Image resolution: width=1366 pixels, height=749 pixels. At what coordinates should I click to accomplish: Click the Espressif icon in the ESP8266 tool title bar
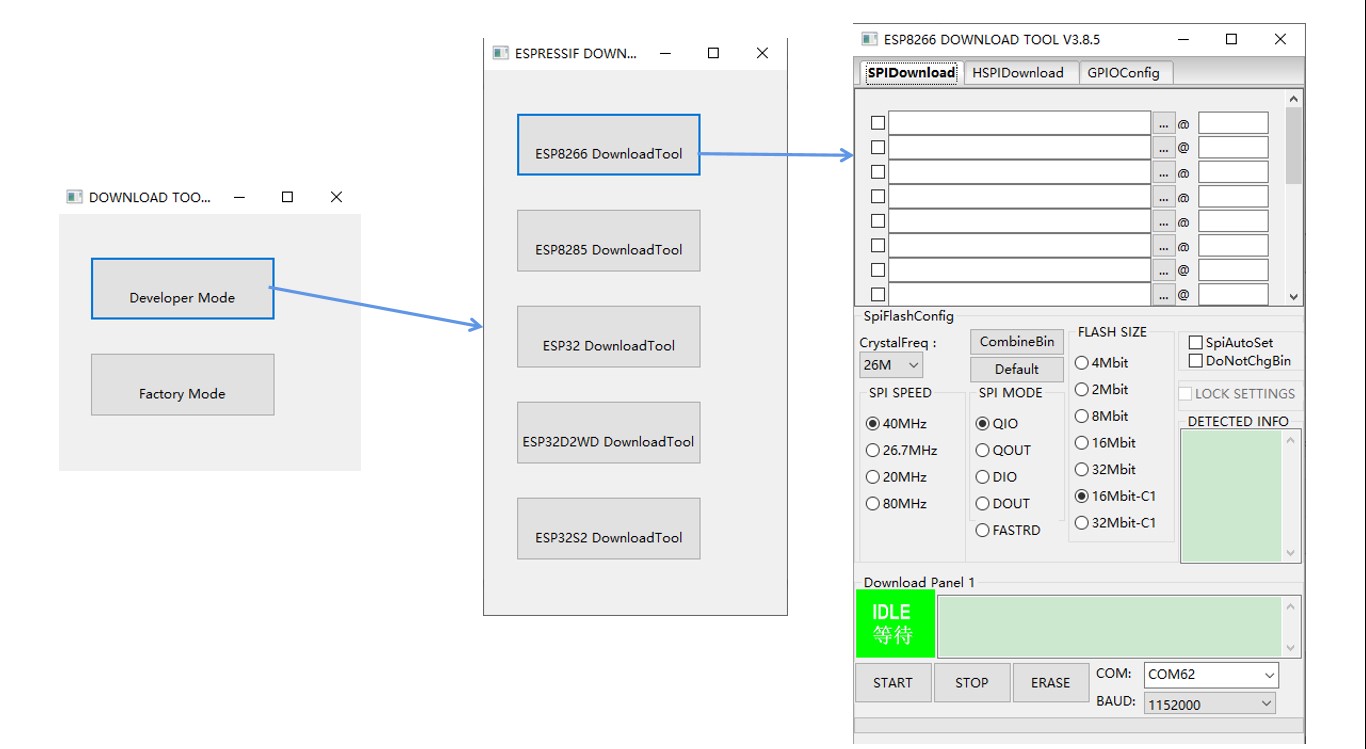(x=869, y=39)
